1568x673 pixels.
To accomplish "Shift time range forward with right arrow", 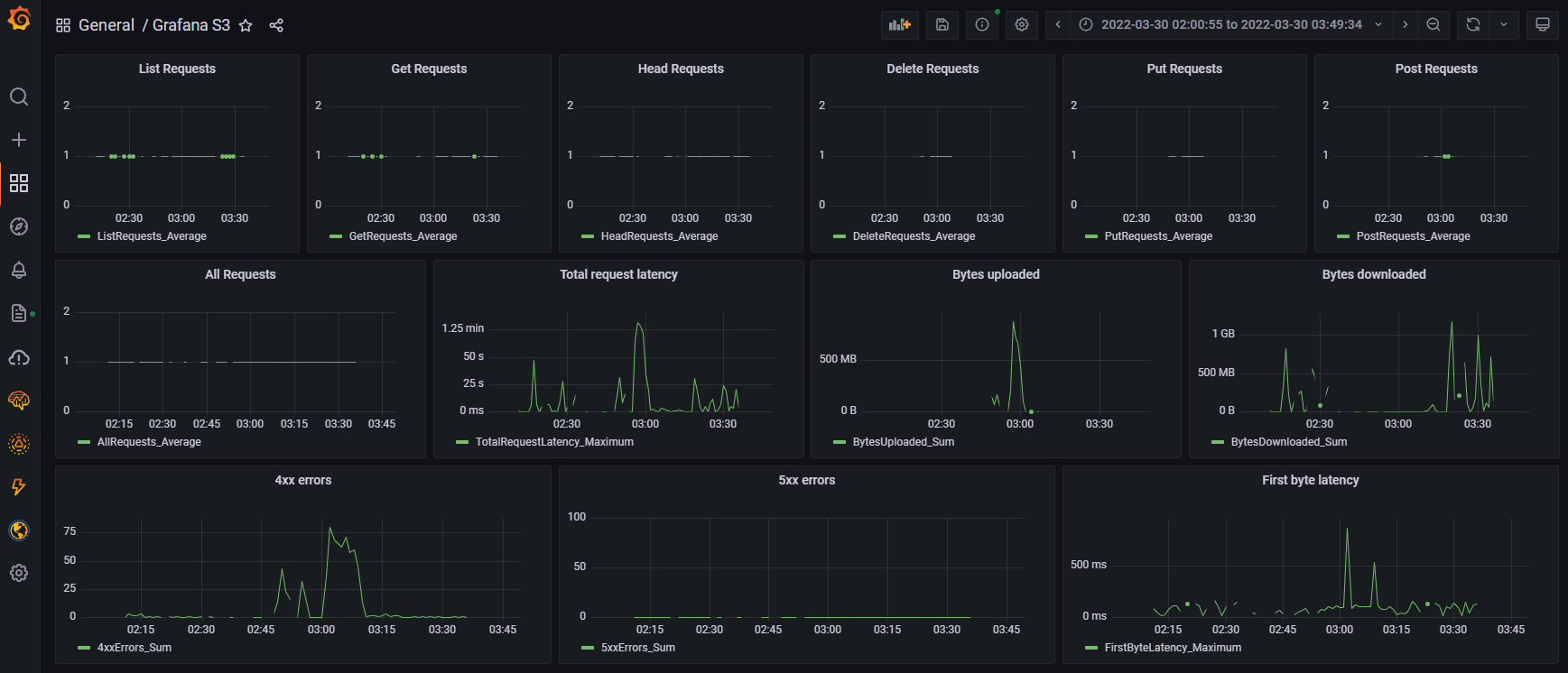I will tap(1406, 25).
